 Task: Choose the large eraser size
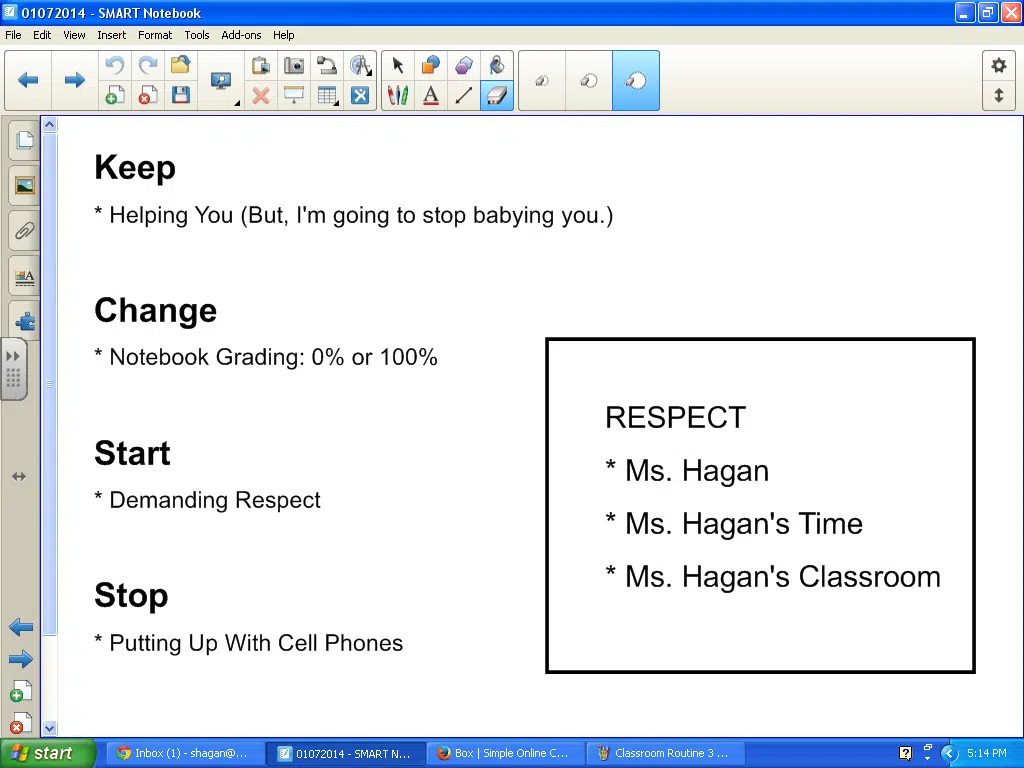coord(636,80)
